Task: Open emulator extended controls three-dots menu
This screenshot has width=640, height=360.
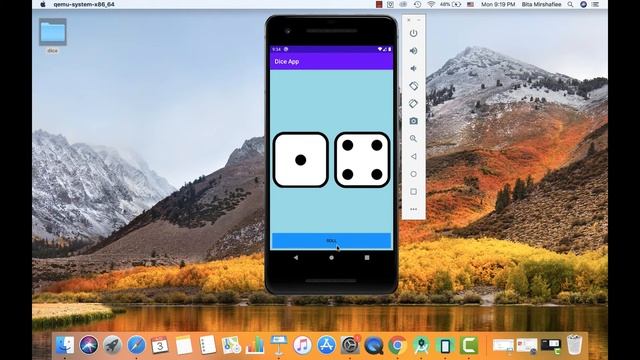Action: (413, 209)
